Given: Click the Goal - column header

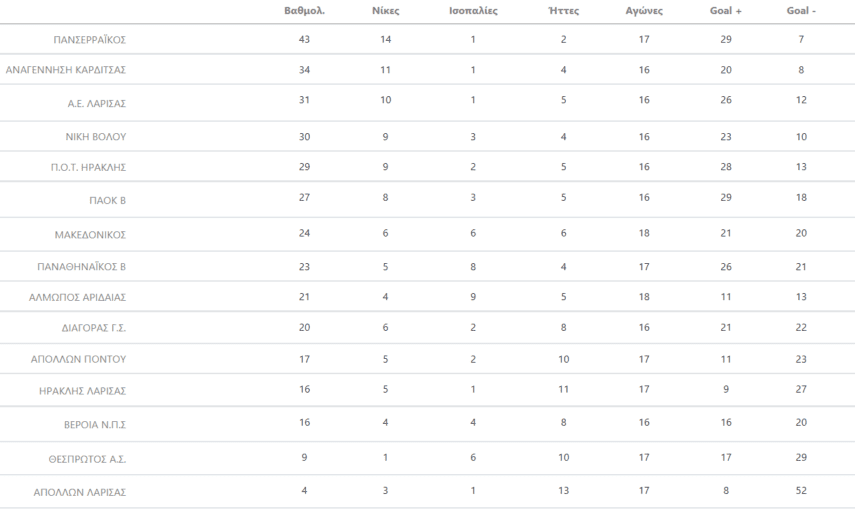Looking at the screenshot, I should point(801,11).
